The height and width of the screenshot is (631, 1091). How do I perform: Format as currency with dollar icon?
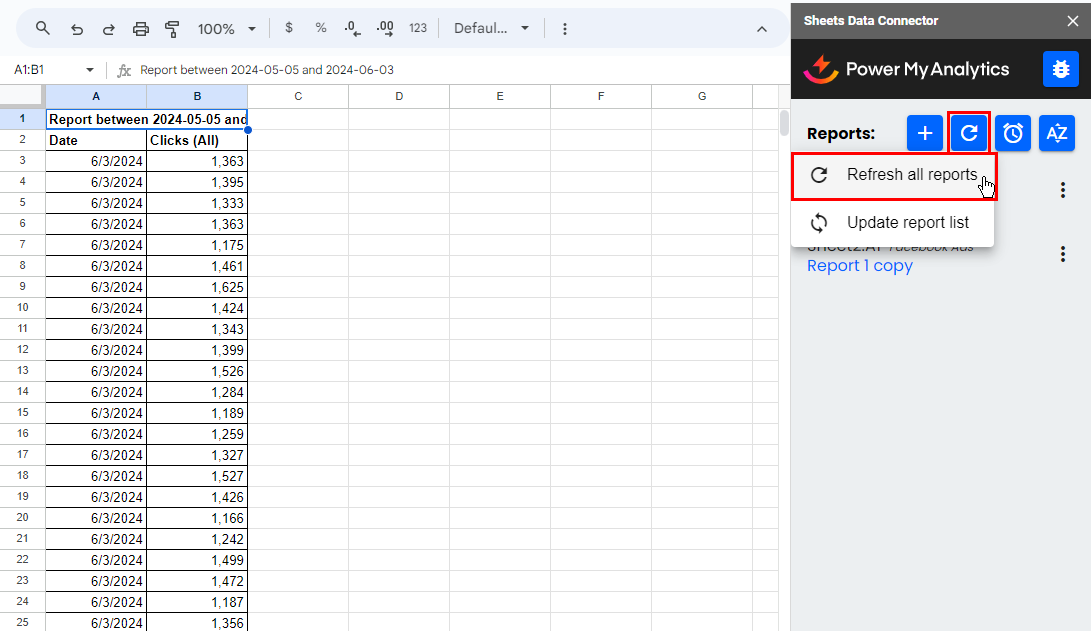coord(289,29)
